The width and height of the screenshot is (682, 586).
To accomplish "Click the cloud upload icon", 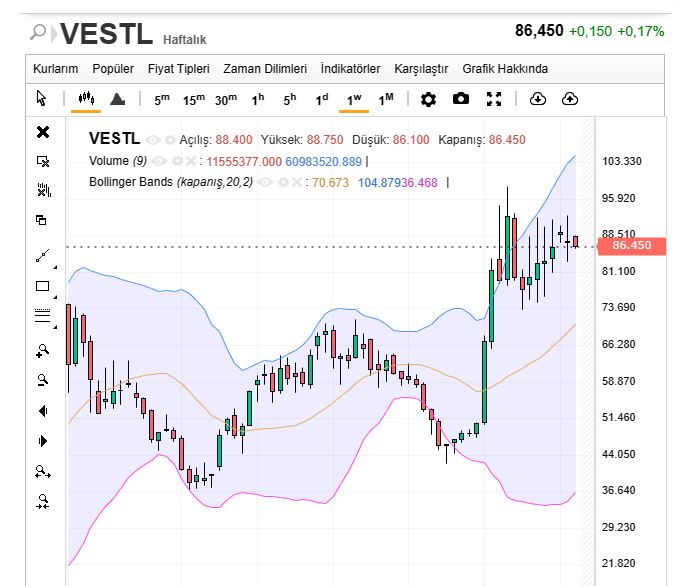I will (x=570, y=99).
